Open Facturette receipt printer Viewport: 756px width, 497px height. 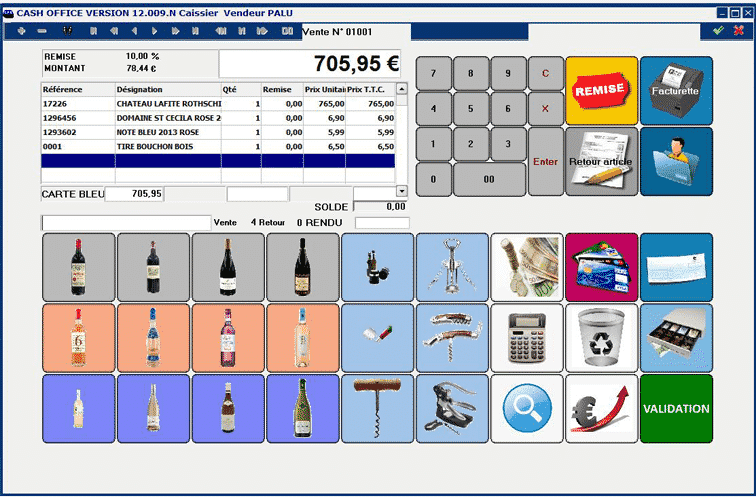point(676,90)
